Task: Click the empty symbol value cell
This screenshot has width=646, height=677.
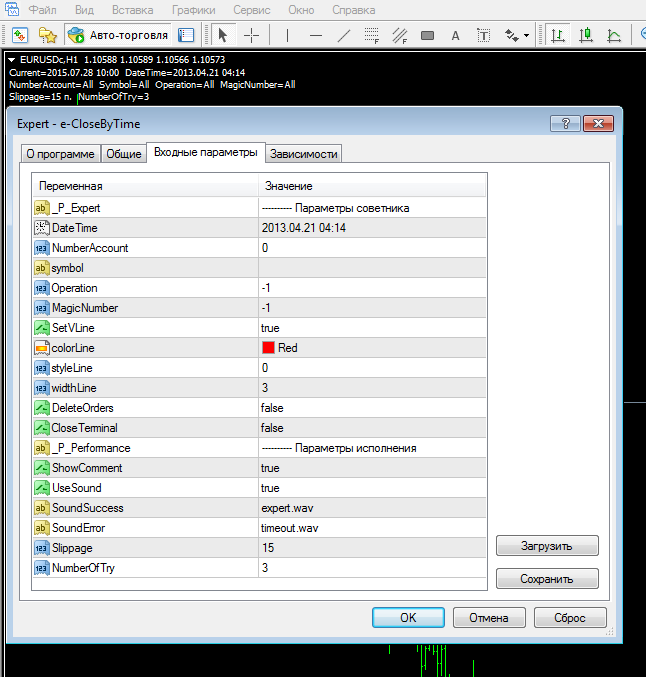Action: [372, 268]
